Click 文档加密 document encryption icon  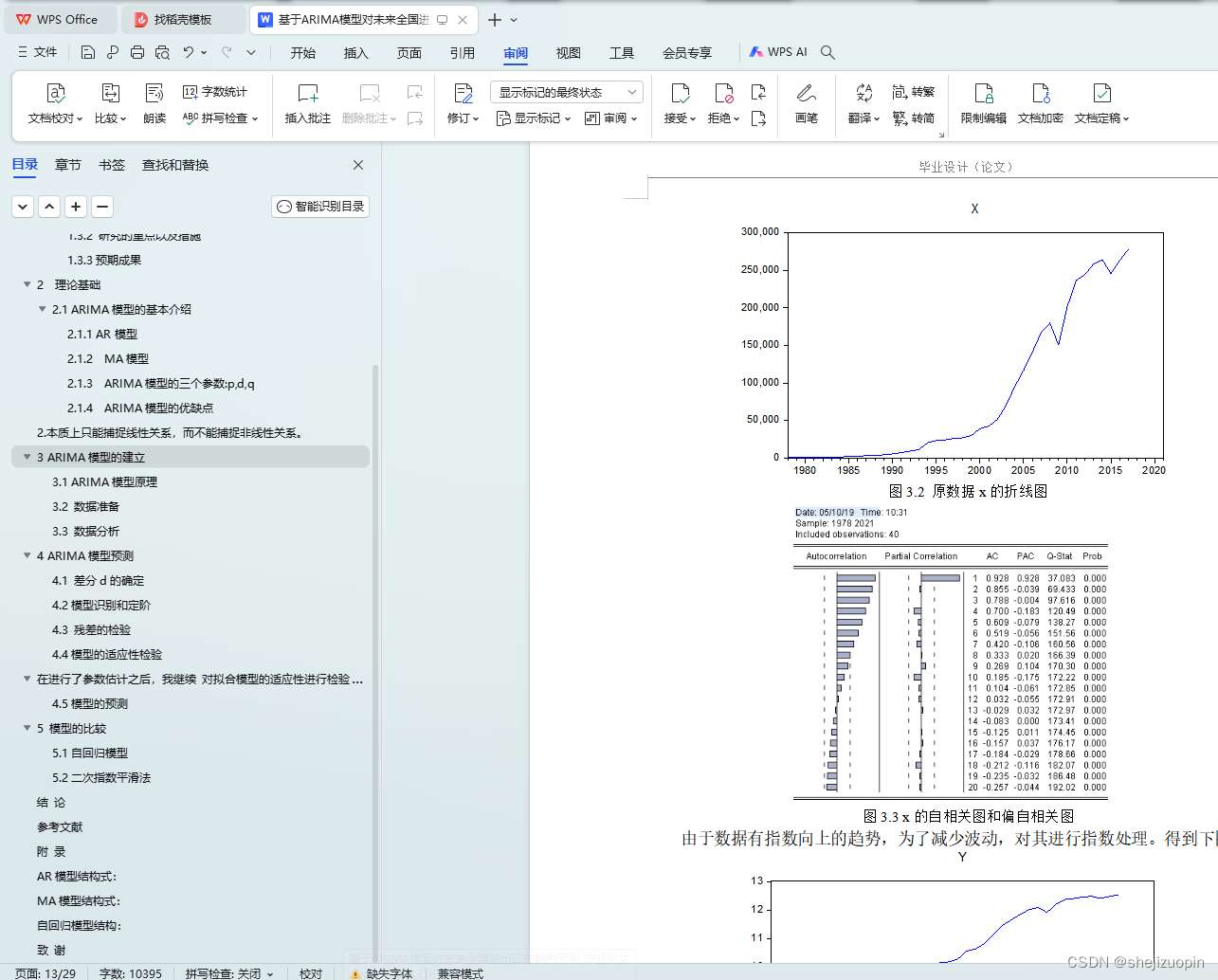click(x=1041, y=93)
